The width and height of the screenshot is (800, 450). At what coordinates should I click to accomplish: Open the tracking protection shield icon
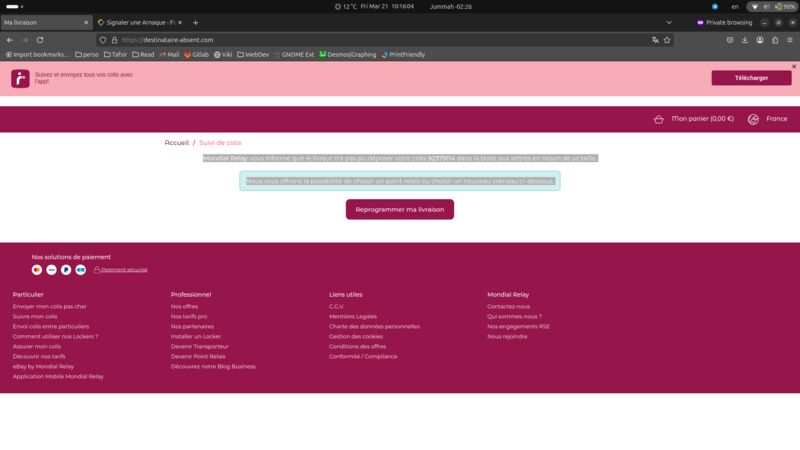(103, 40)
